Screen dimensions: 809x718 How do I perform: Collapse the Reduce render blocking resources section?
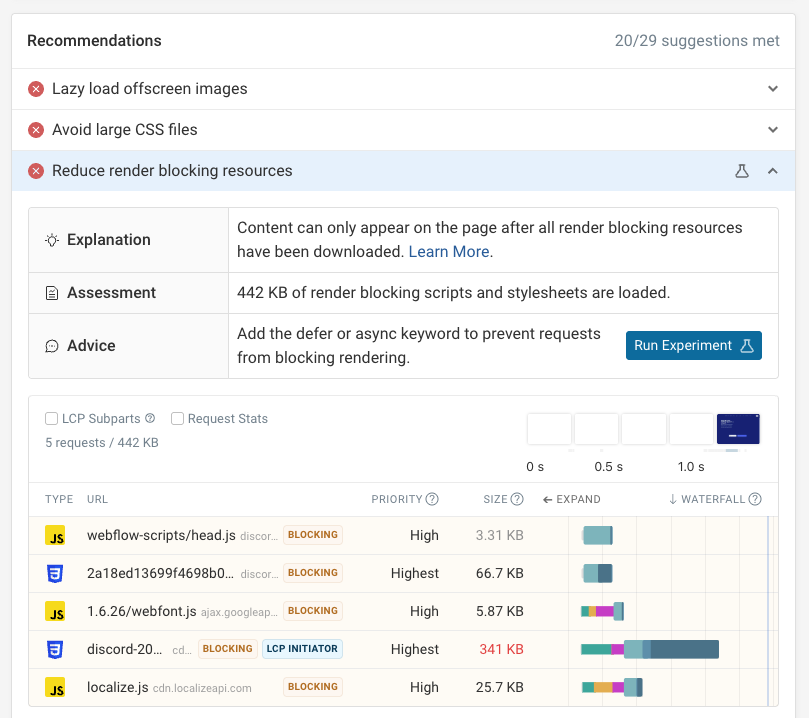(x=772, y=171)
